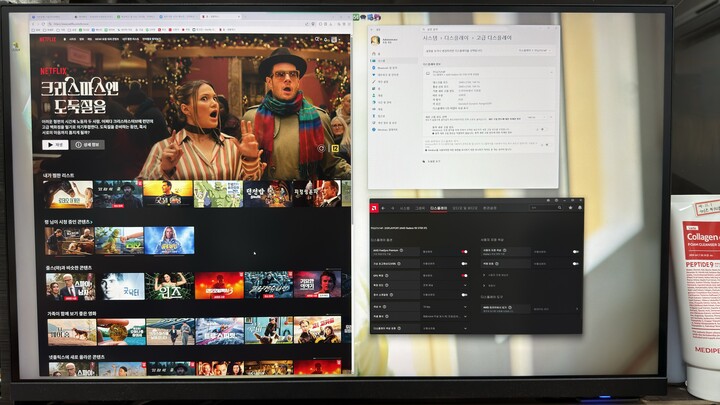The height and width of the screenshot is (405, 720).
Task: Open Bluetooth 및 장치 in Settings sidebar
Action: tap(386, 68)
